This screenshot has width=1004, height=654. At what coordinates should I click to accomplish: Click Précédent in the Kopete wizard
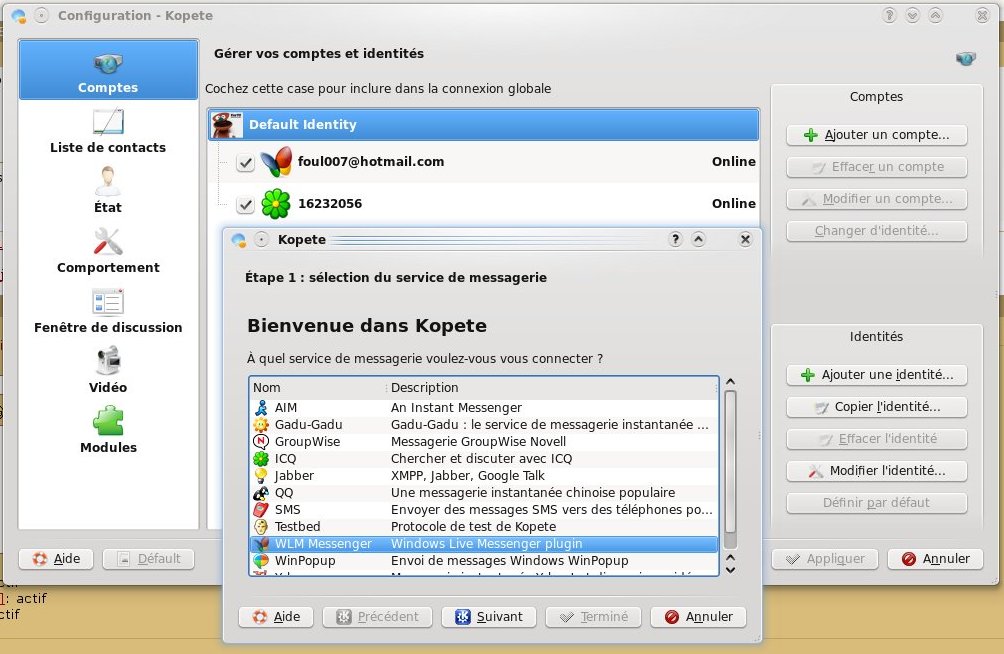click(x=377, y=617)
